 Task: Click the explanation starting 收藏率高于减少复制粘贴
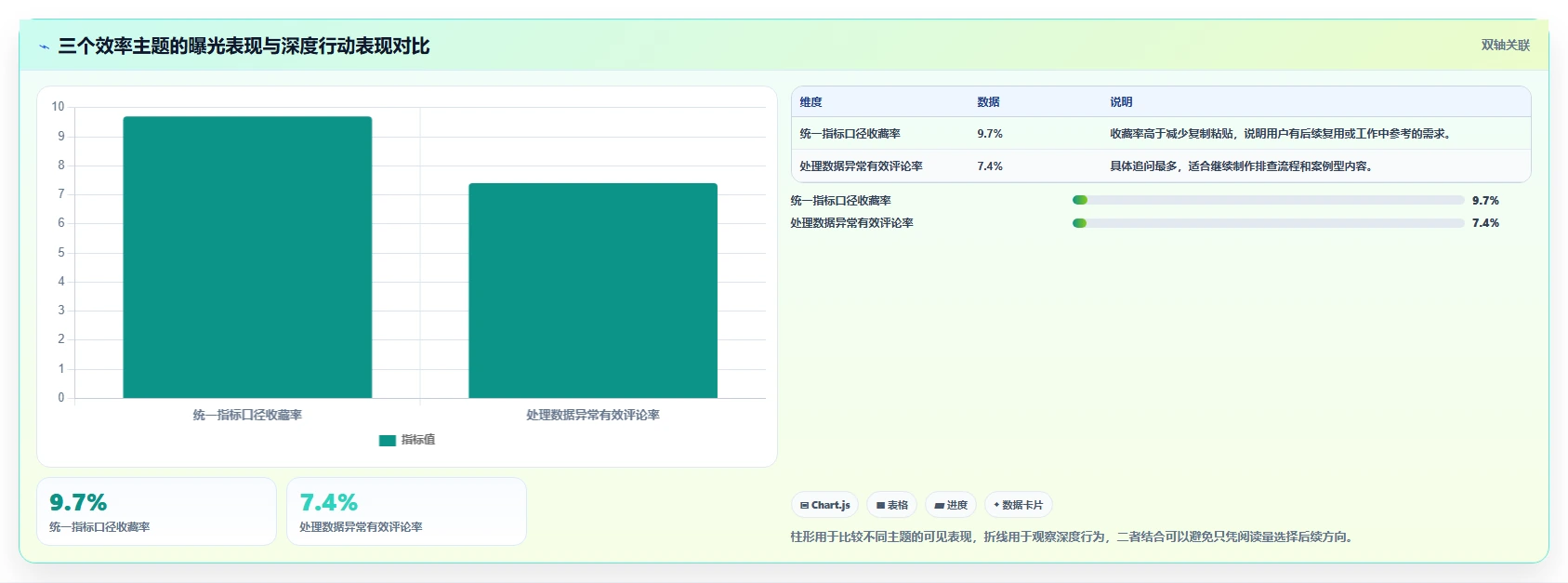coord(1281,134)
